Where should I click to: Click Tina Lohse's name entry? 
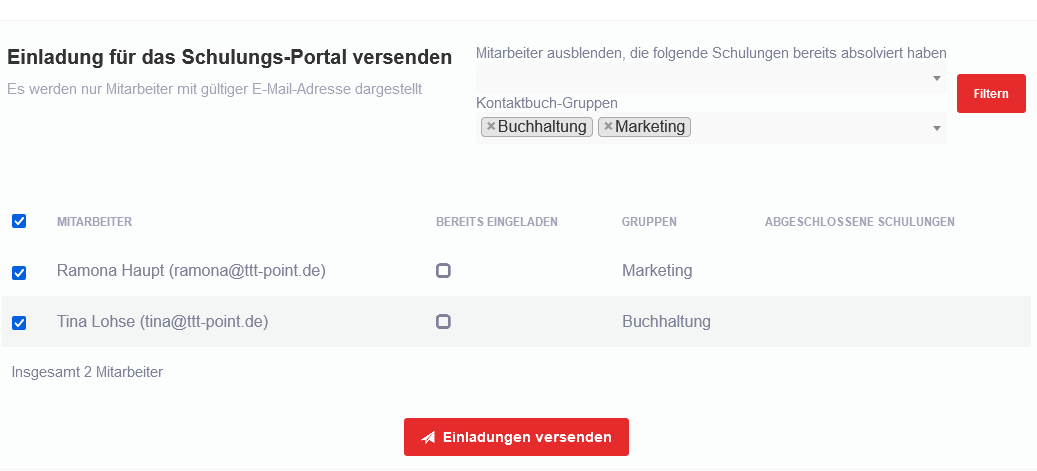coord(162,321)
